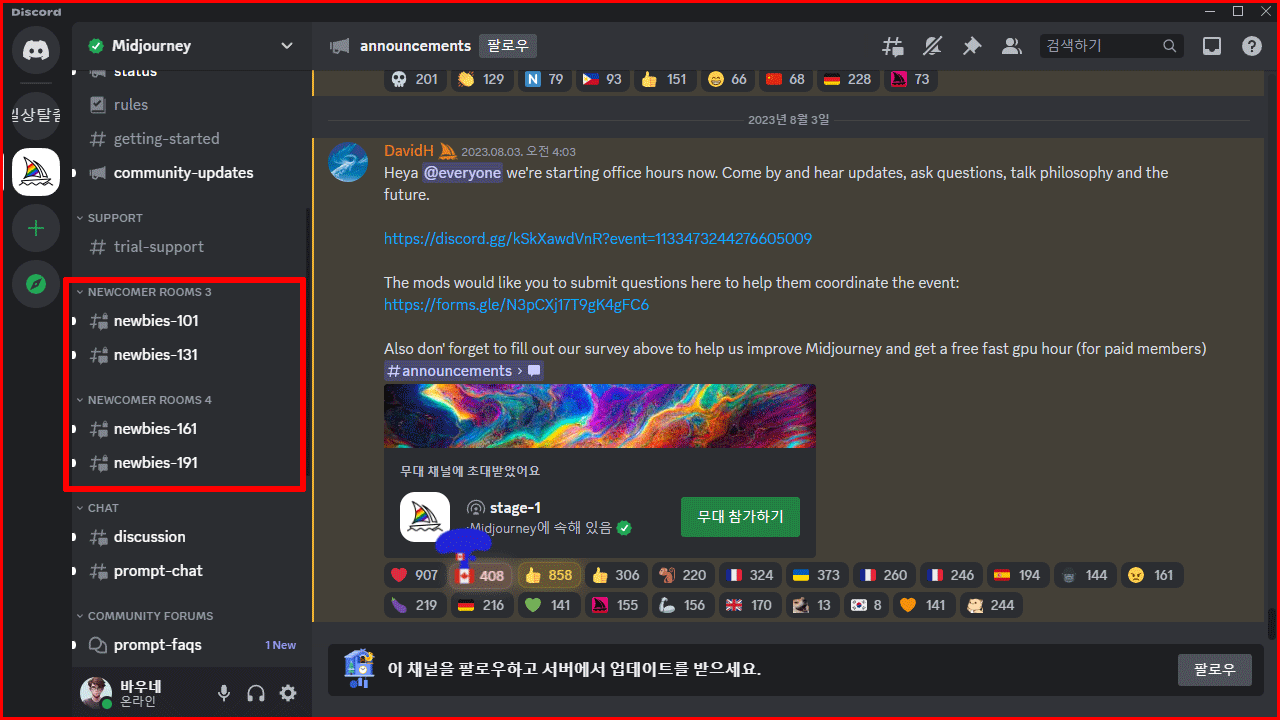Open the inbox icon in header

click(1212, 46)
